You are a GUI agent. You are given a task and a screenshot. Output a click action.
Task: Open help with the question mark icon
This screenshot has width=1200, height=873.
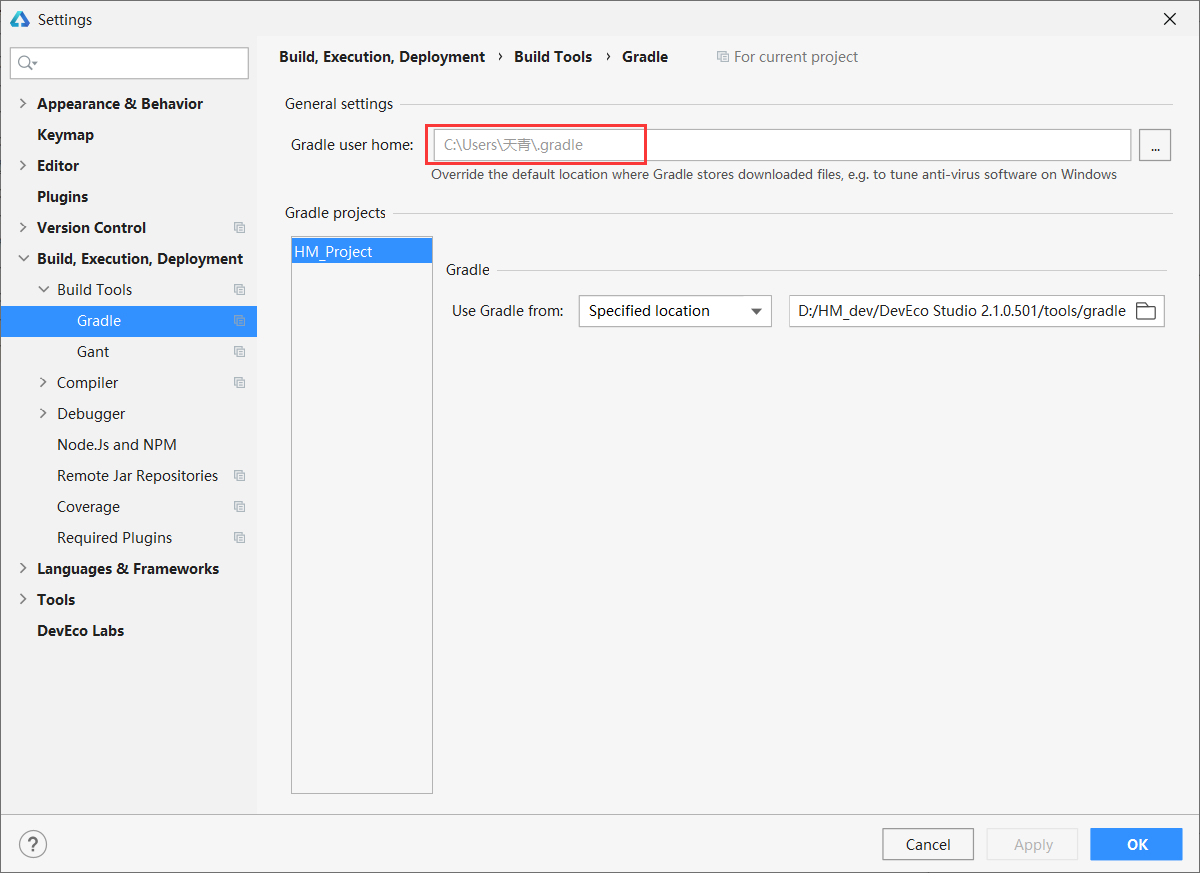pyautogui.click(x=33, y=844)
